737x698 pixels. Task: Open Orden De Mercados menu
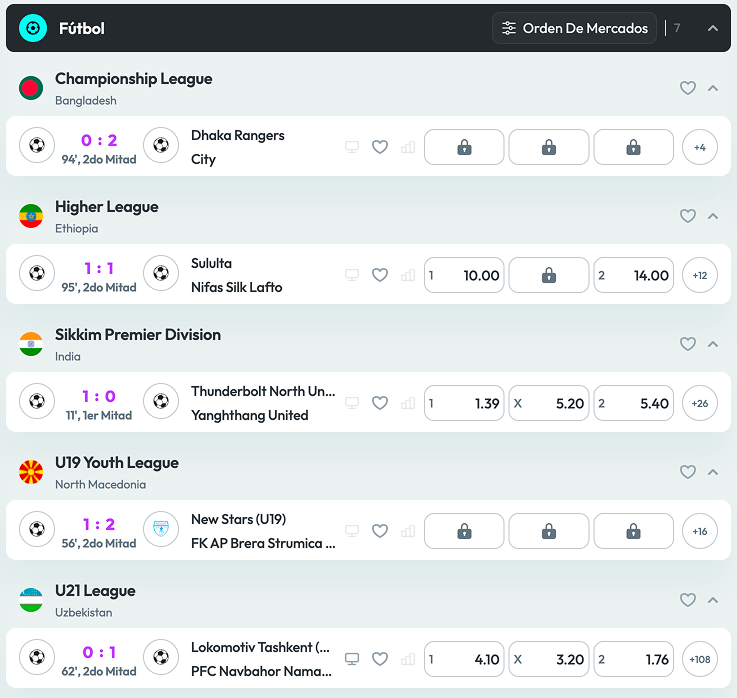click(x=575, y=28)
